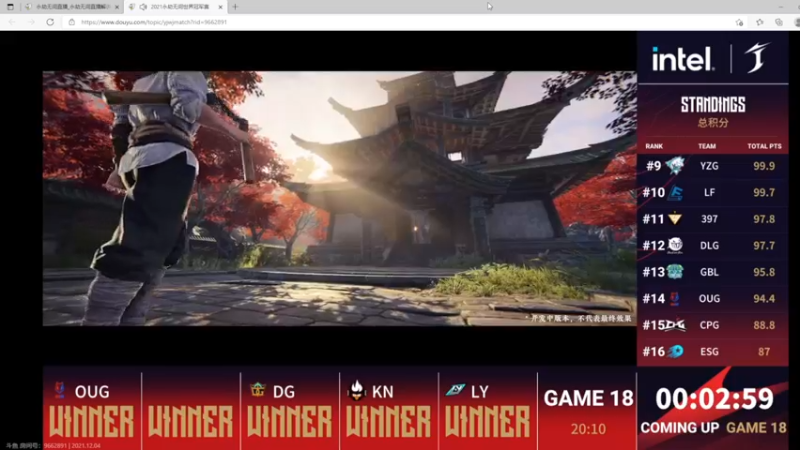Click YZG's total points 99.9
800x450 pixels.
(764, 166)
